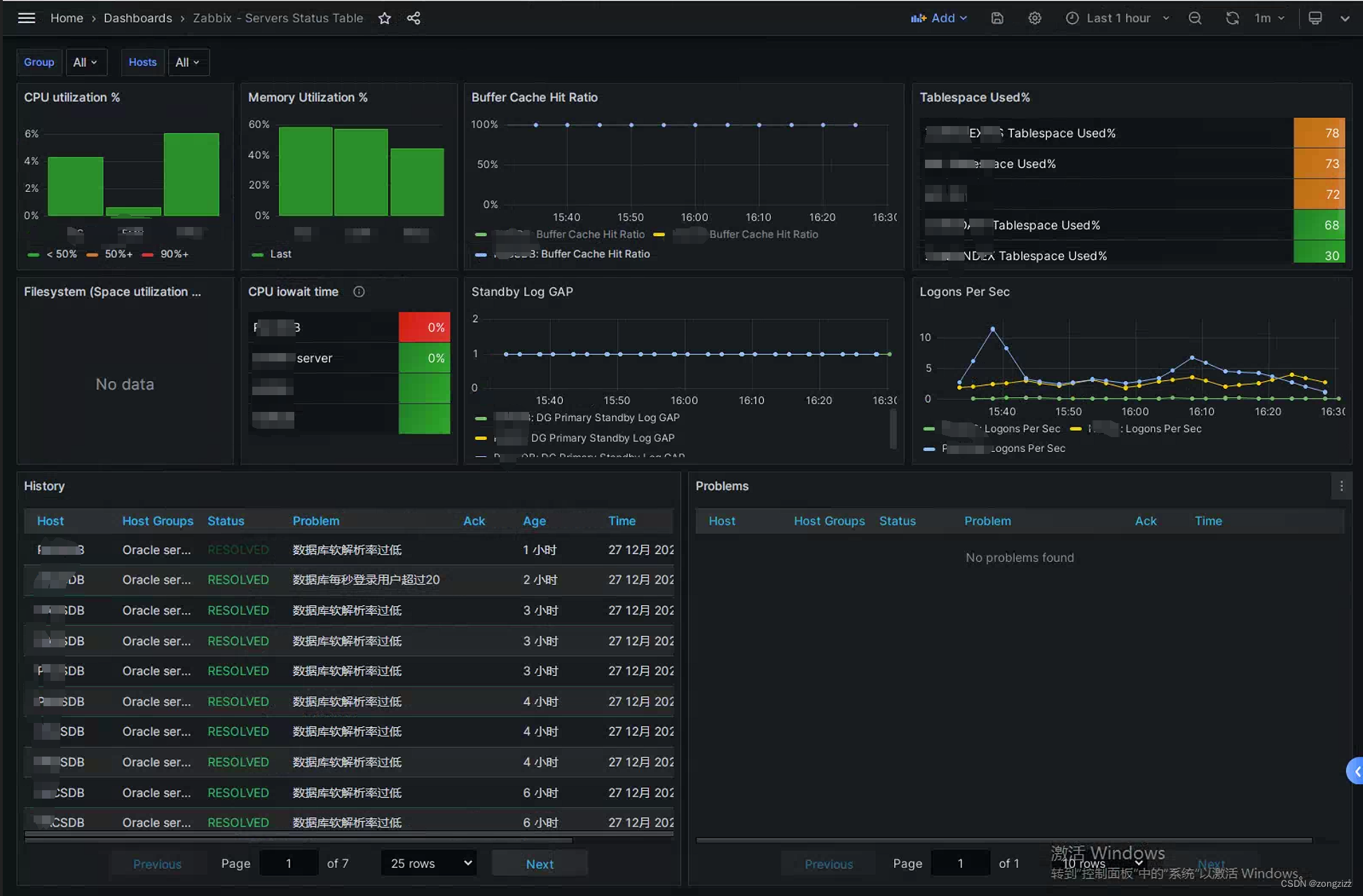Image resolution: width=1363 pixels, height=896 pixels.
Task: Click the green 68 Tablespace Used% cell
Action: [1319, 225]
